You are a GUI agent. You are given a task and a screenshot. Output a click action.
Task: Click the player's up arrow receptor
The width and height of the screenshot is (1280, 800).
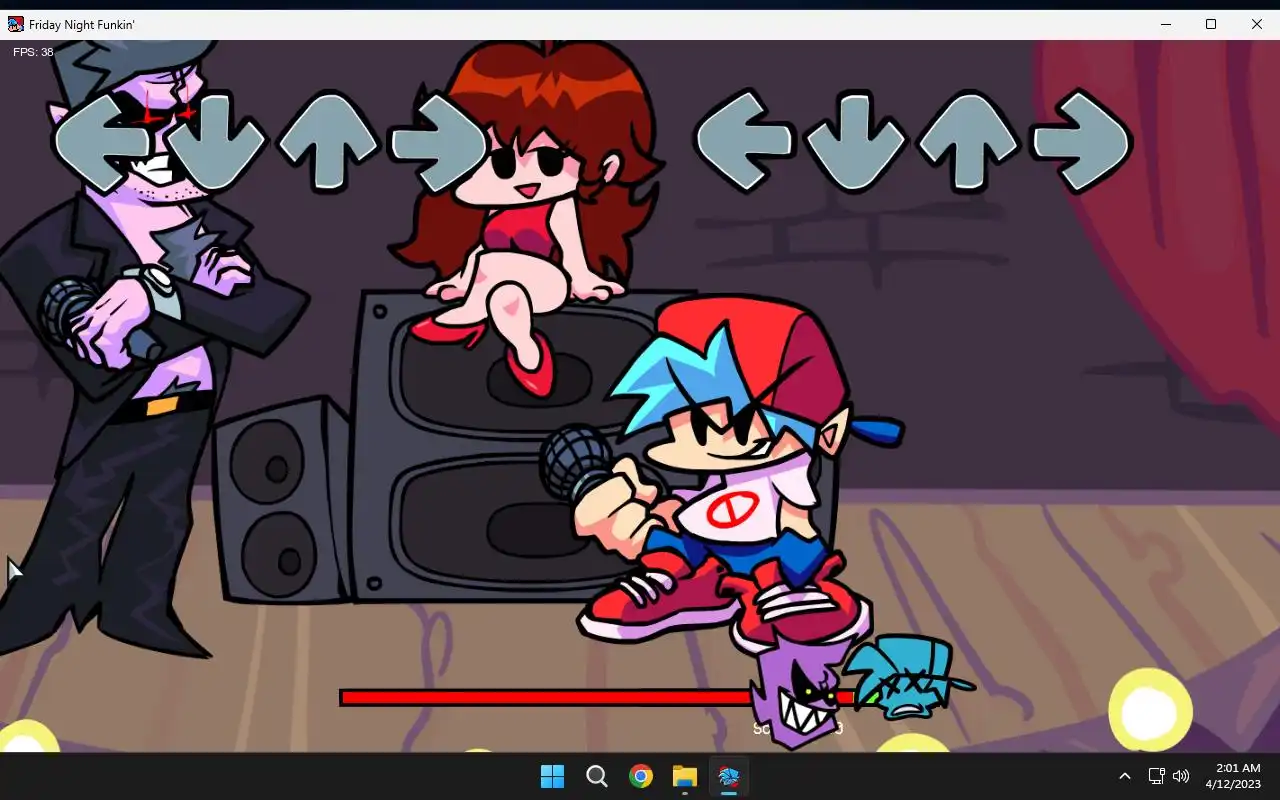click(x=967, y=141)
